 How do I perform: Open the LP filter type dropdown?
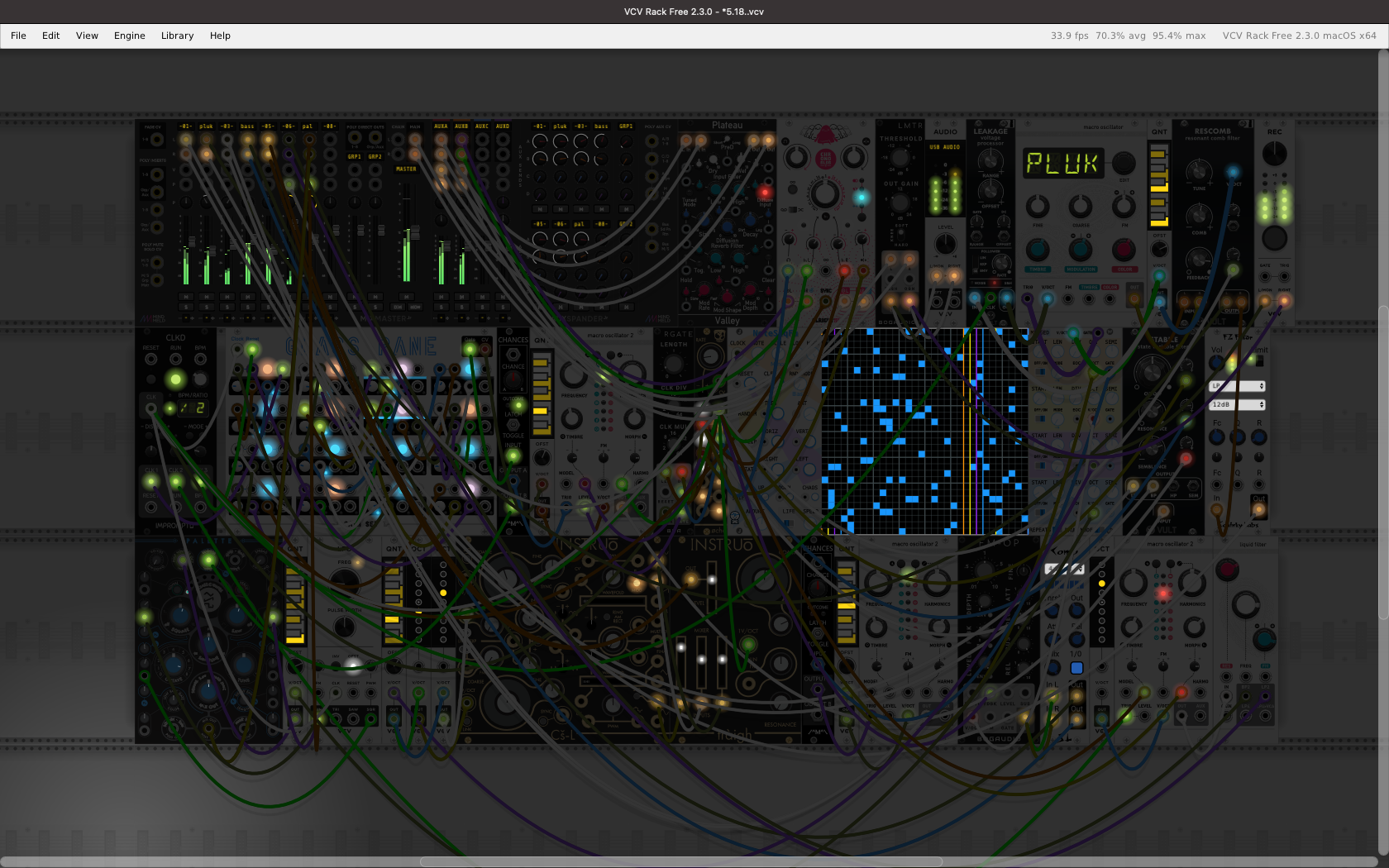[1238, 386]
